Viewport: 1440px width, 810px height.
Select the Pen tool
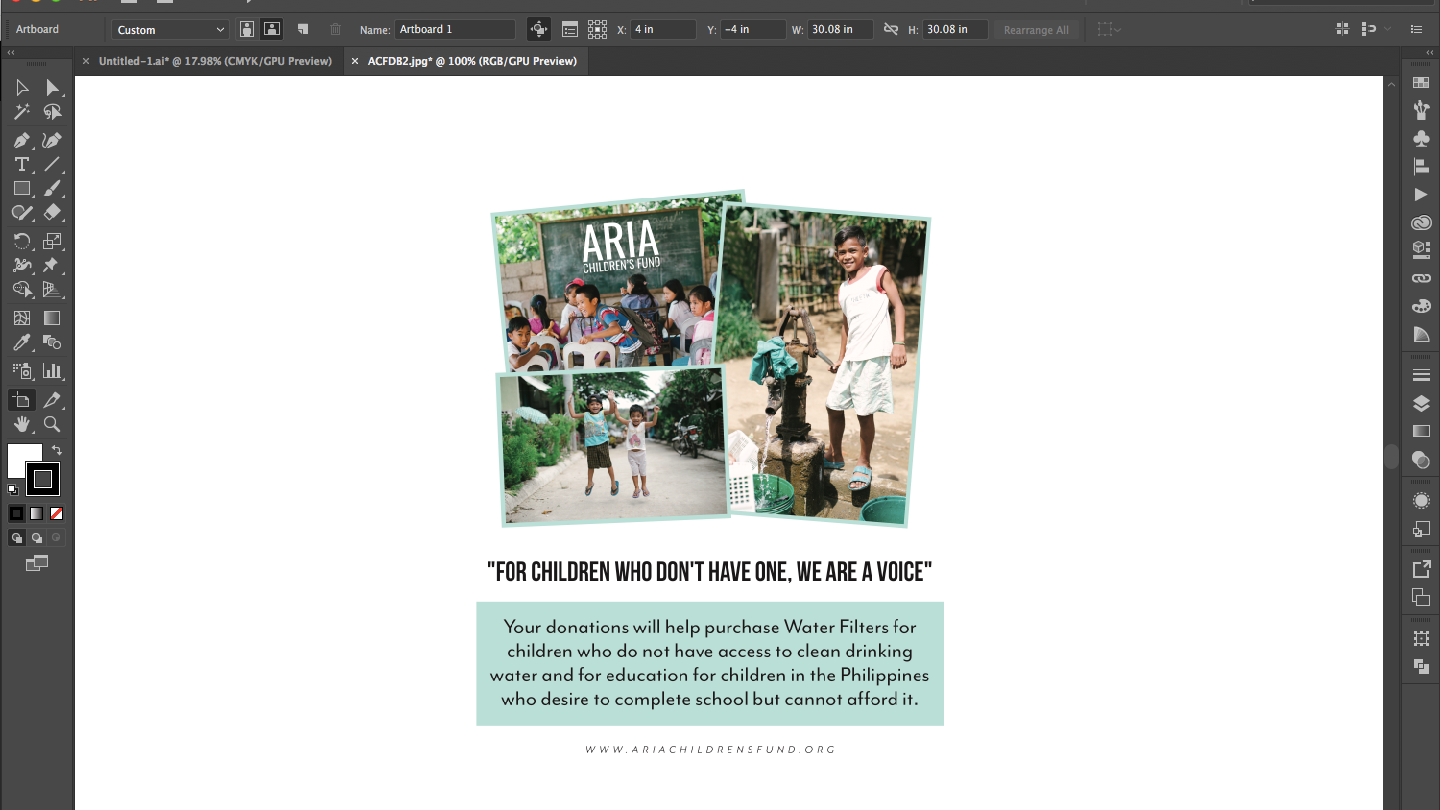22,140
